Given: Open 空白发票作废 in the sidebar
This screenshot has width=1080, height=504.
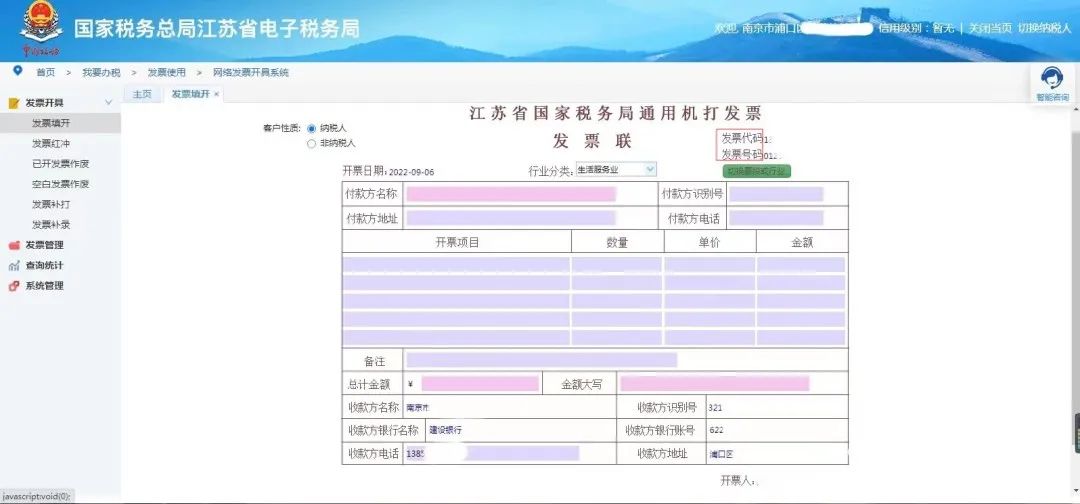Looking at the screenshot, I should (61, 184).
